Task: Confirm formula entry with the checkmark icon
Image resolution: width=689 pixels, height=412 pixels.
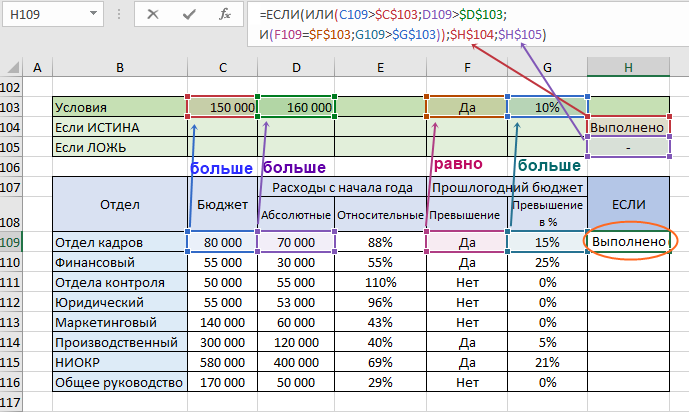Action: click(x=189, y=14)
